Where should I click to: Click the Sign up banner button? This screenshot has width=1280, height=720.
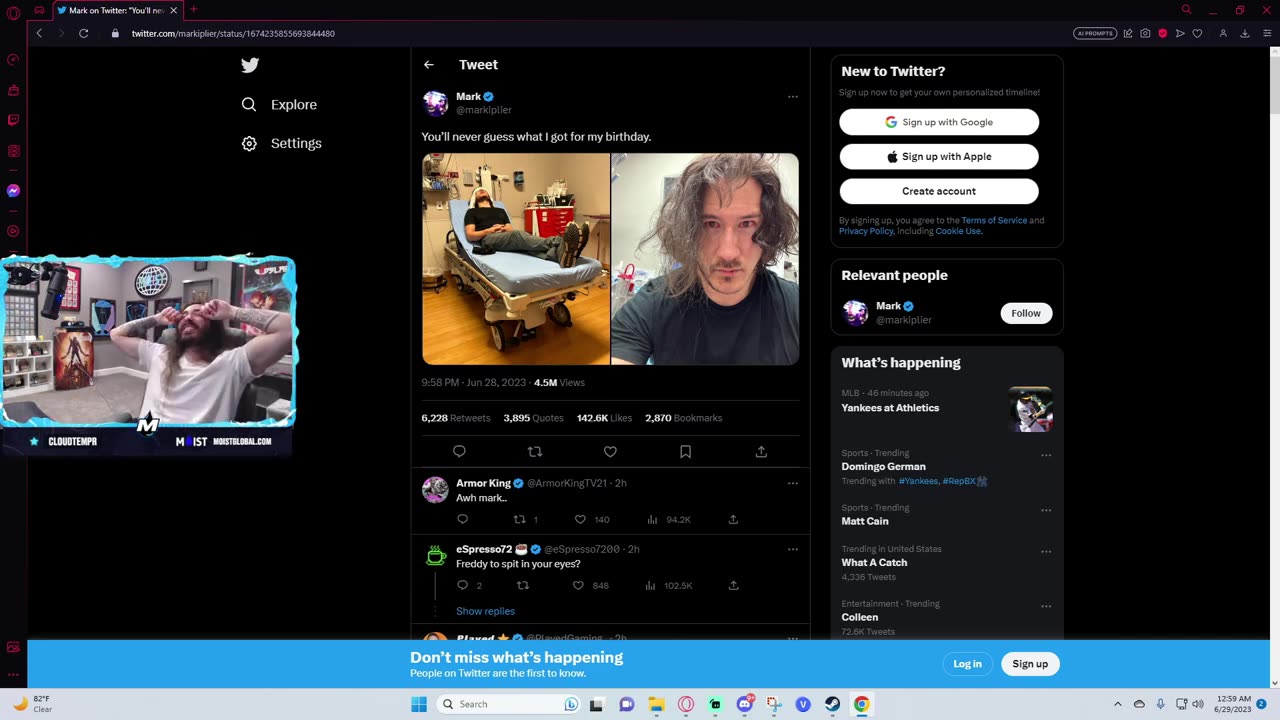coord(1030,664)
